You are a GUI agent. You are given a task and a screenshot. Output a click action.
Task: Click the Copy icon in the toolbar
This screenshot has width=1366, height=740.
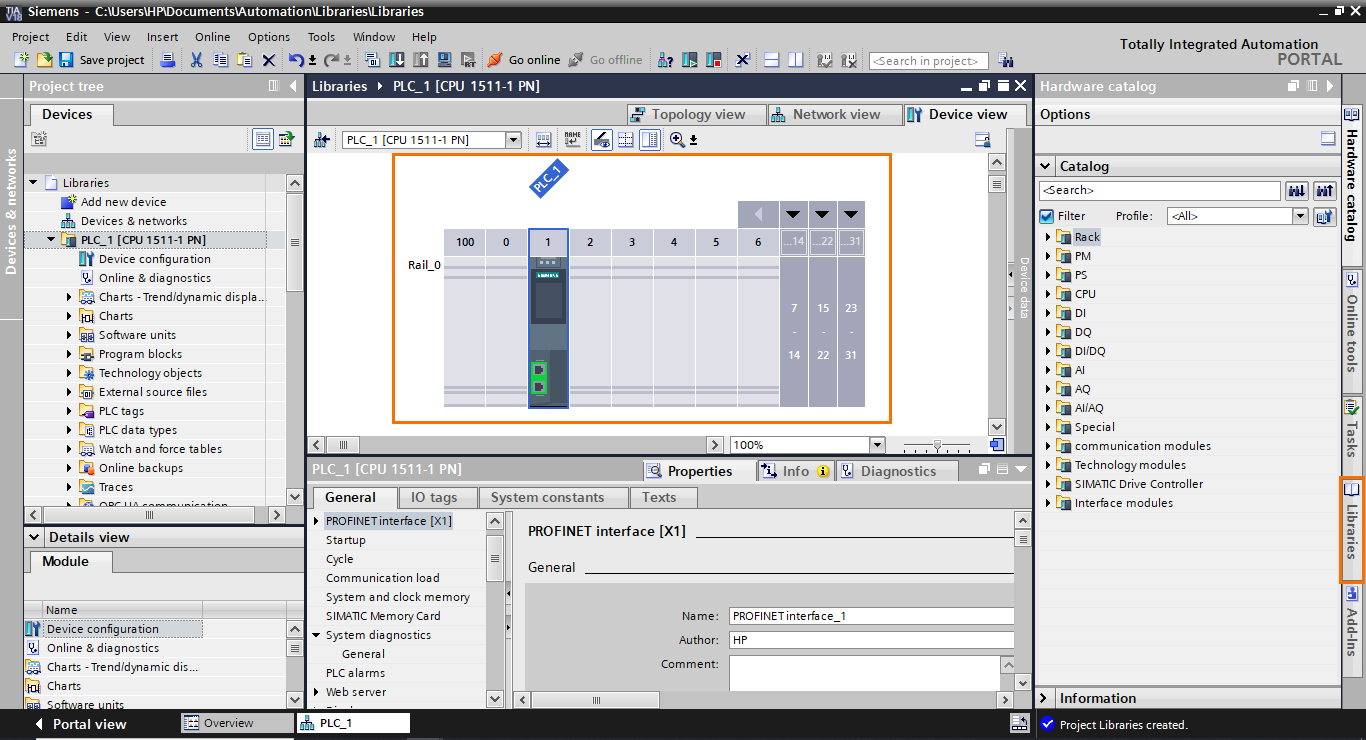[220, 60]
